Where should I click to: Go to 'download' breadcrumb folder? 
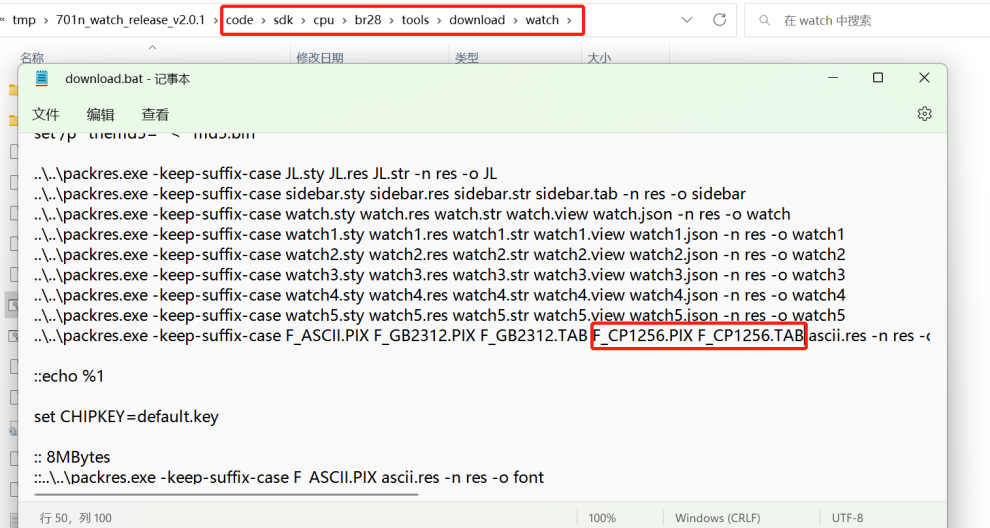click(477, 20)
